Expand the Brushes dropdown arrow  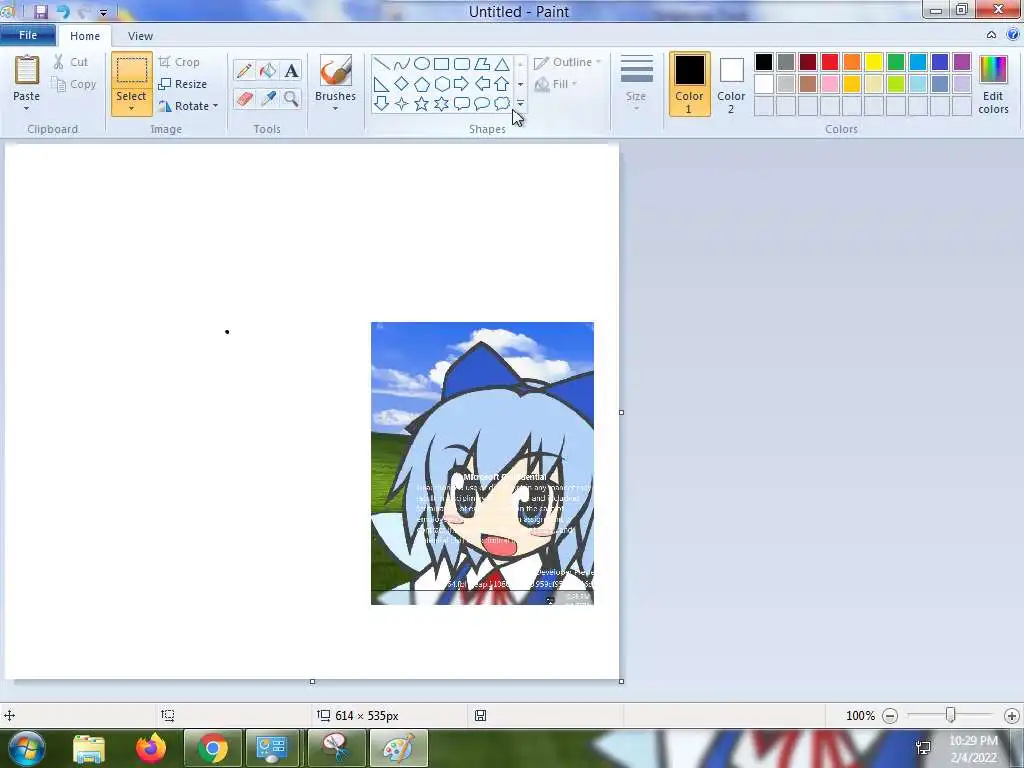coord(335,108)
